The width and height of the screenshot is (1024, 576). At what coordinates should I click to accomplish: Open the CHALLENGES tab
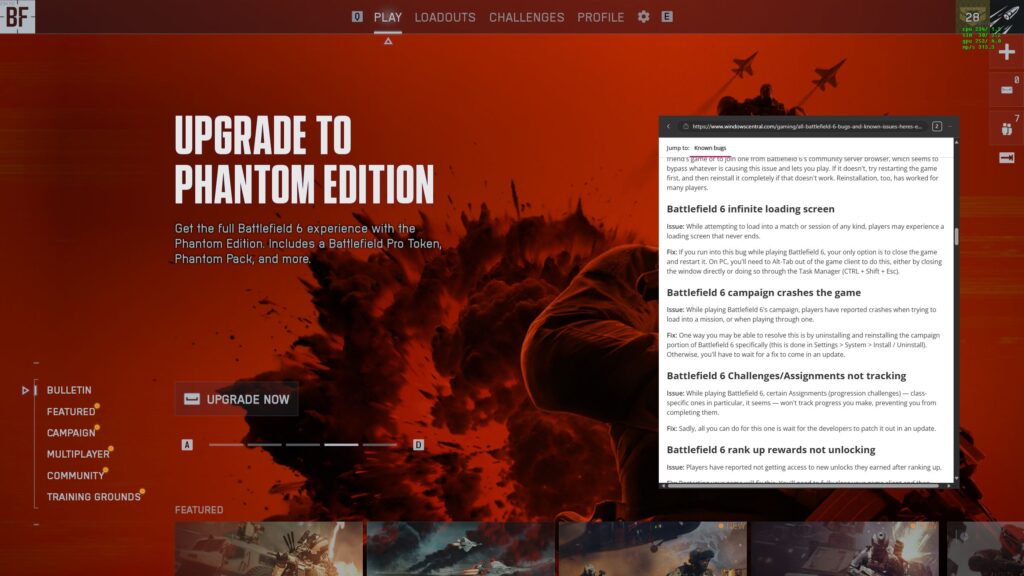[527, 17]
